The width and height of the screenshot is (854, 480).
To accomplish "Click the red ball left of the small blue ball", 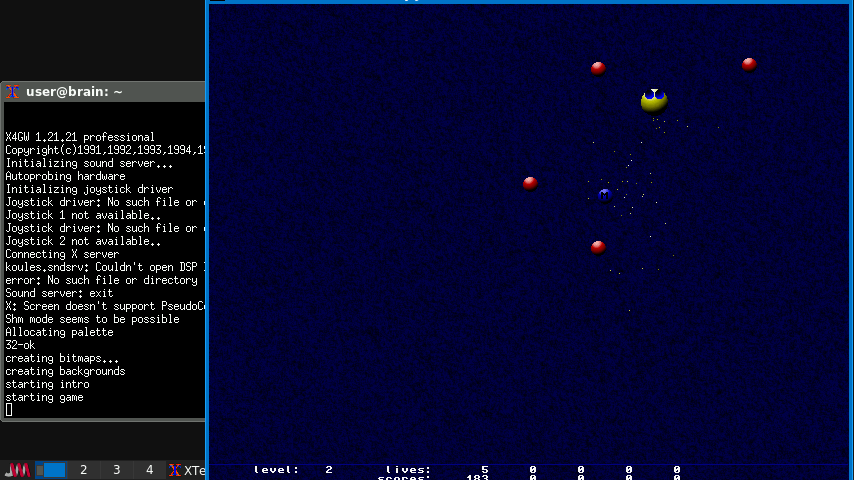I will (530, 183).
